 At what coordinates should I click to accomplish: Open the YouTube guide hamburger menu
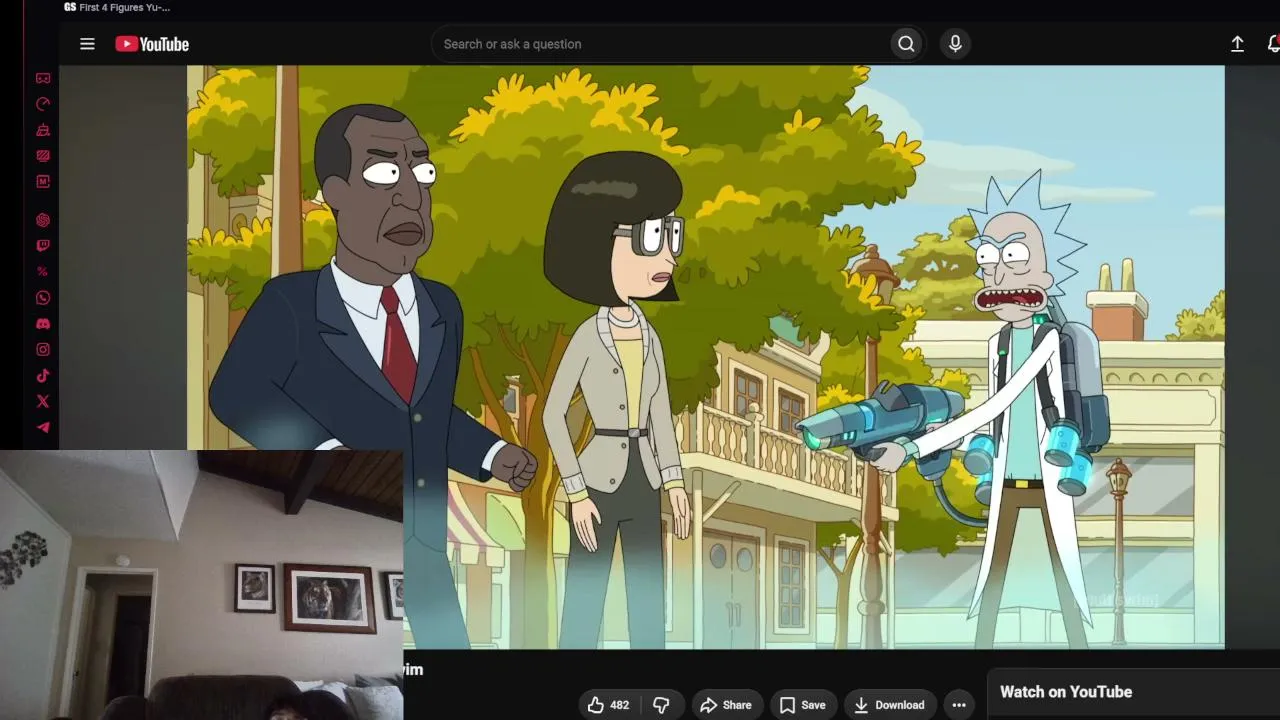click(87, 44)
